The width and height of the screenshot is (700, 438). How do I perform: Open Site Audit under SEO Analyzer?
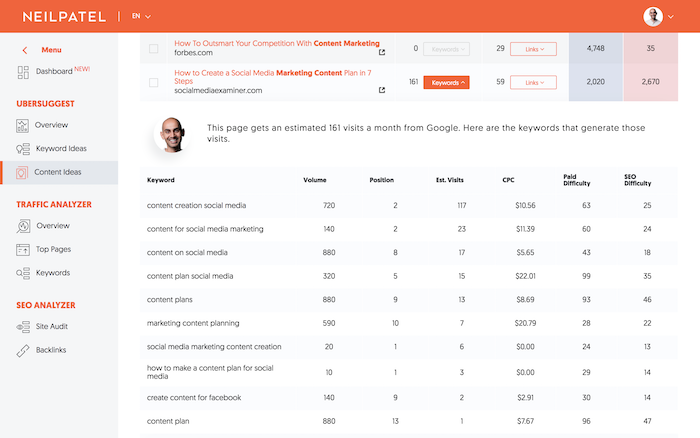click(52, 326)
